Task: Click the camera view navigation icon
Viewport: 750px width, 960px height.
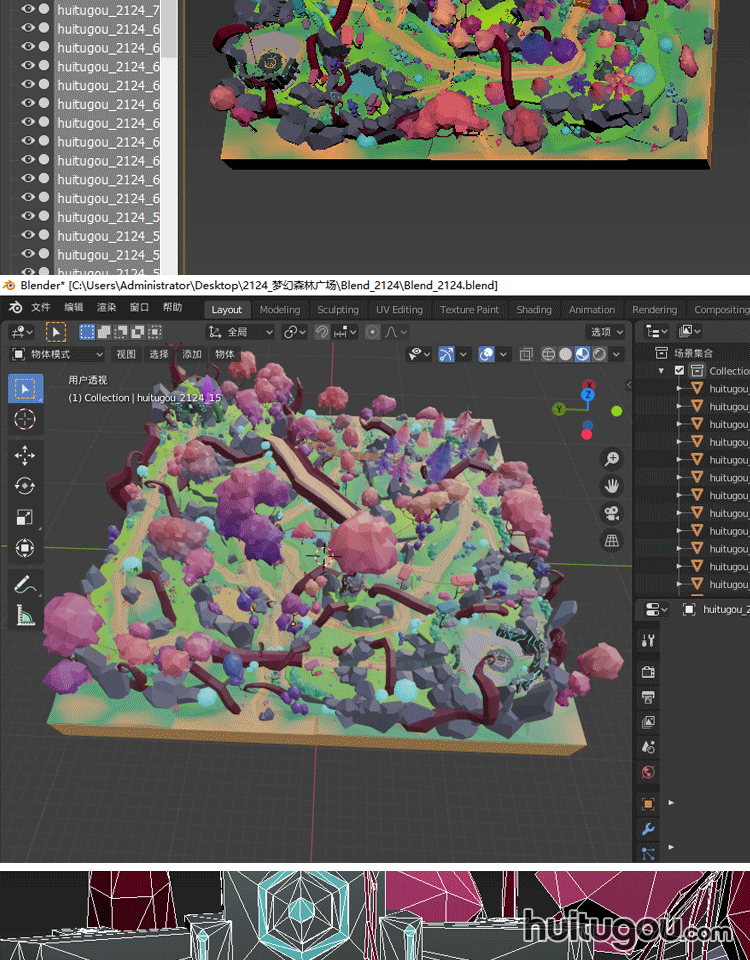Action: (612, 513)
